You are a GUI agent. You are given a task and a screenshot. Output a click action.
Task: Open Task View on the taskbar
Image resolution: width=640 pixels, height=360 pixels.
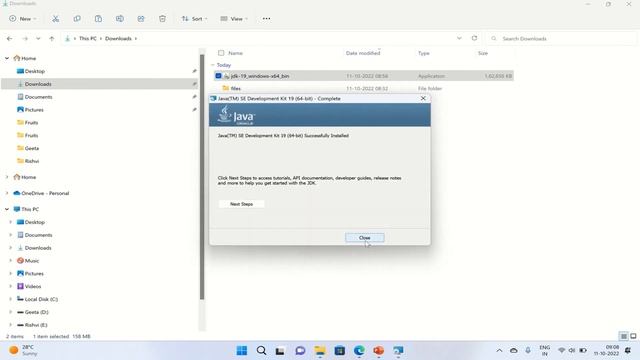tap(280, 351)
